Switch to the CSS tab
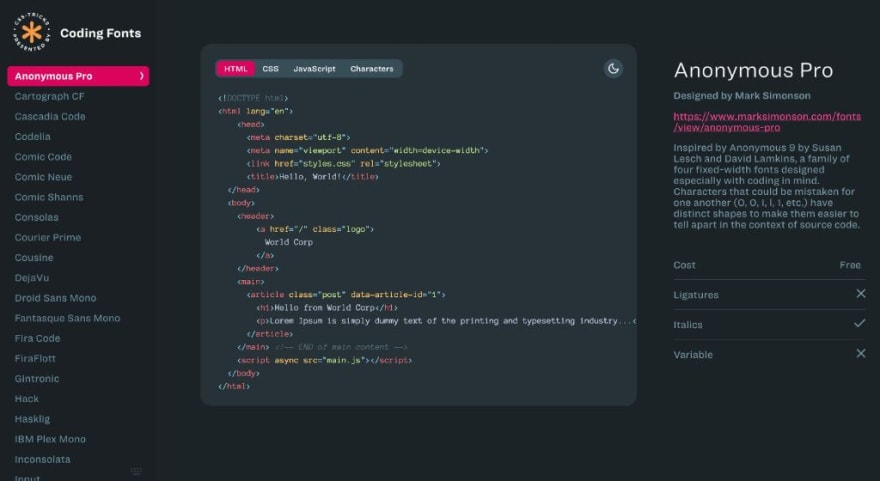 271,68
